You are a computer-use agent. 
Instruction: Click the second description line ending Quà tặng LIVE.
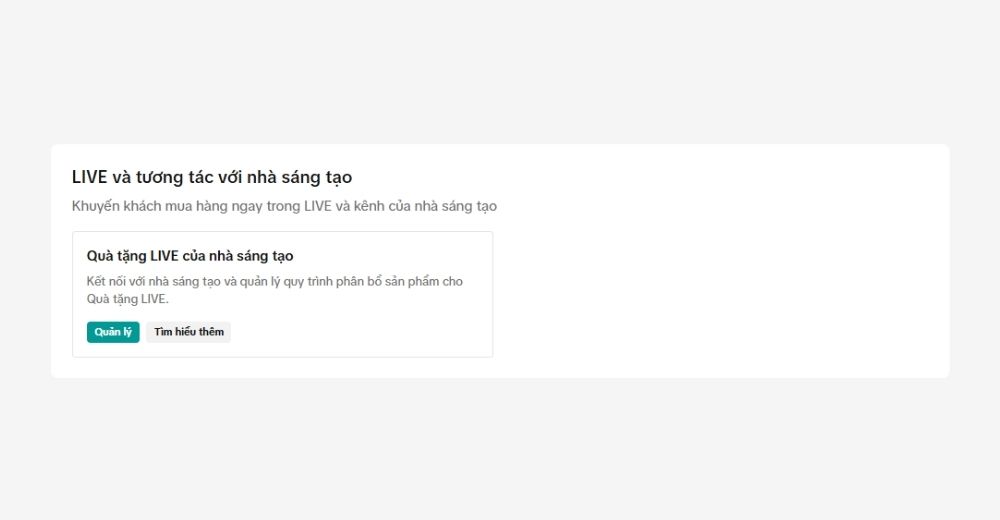128,298
